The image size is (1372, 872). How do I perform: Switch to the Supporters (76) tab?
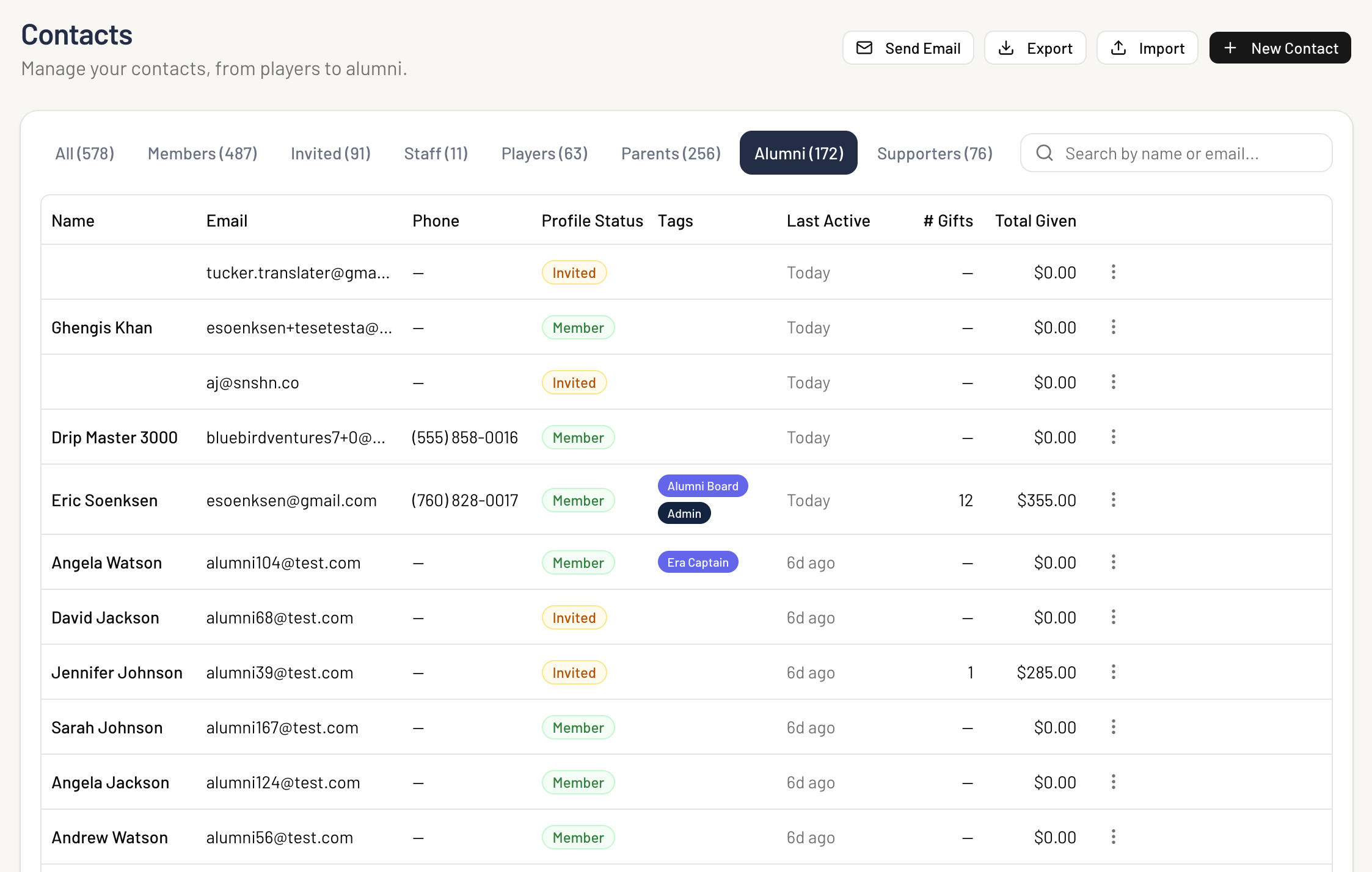click(x=935, y=153)
